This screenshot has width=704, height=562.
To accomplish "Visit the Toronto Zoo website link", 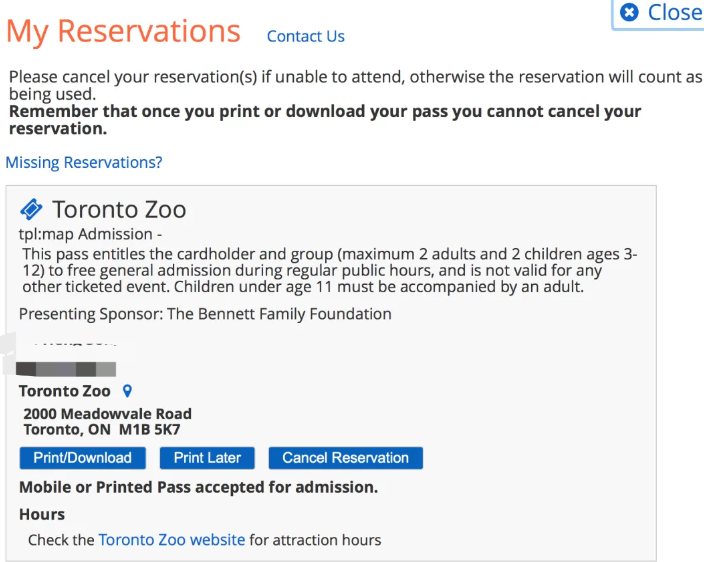I will point(171,540).
